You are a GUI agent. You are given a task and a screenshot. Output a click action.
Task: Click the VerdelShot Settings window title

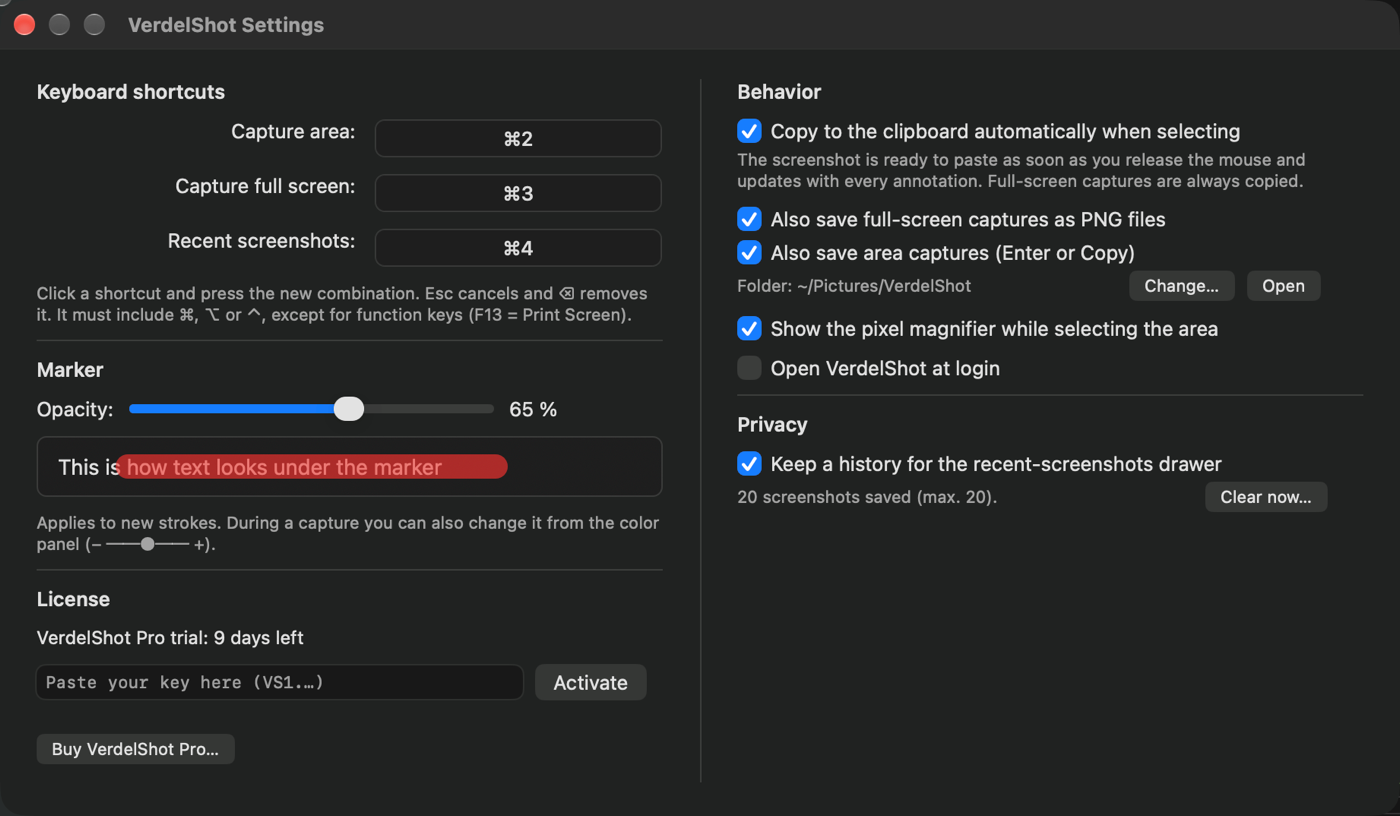click(226, 25)
